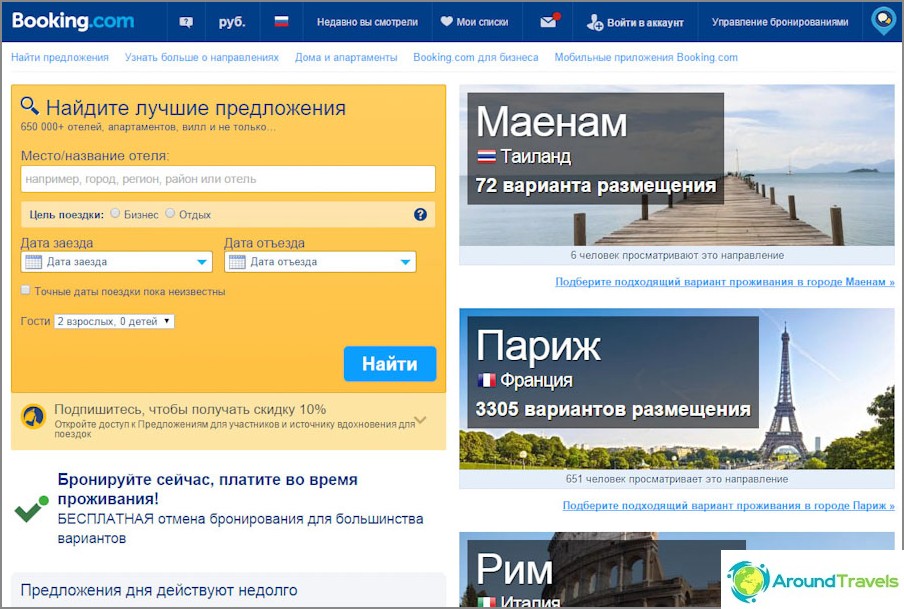Open Недавно вы смотрели menu
Image resolution: width=904 pixels, height=609 pixels.
(x=367, y=22)
